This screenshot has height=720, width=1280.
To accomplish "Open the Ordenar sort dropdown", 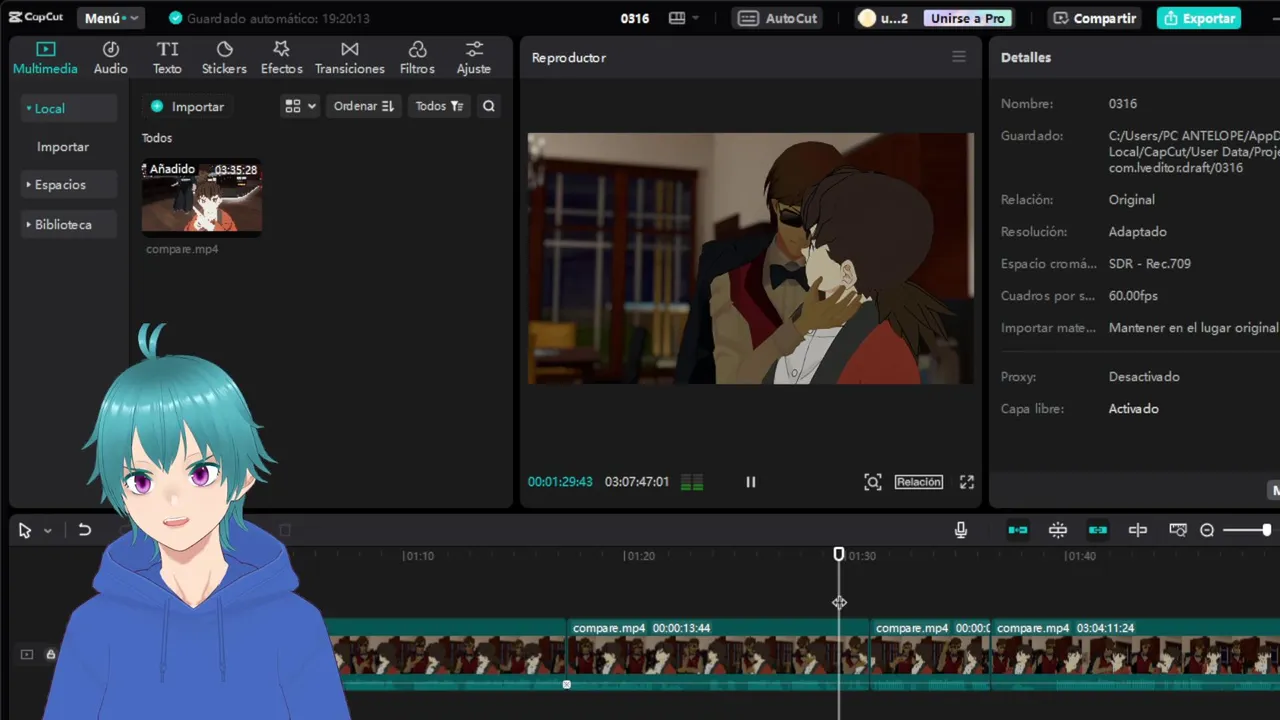I will 364,106.
